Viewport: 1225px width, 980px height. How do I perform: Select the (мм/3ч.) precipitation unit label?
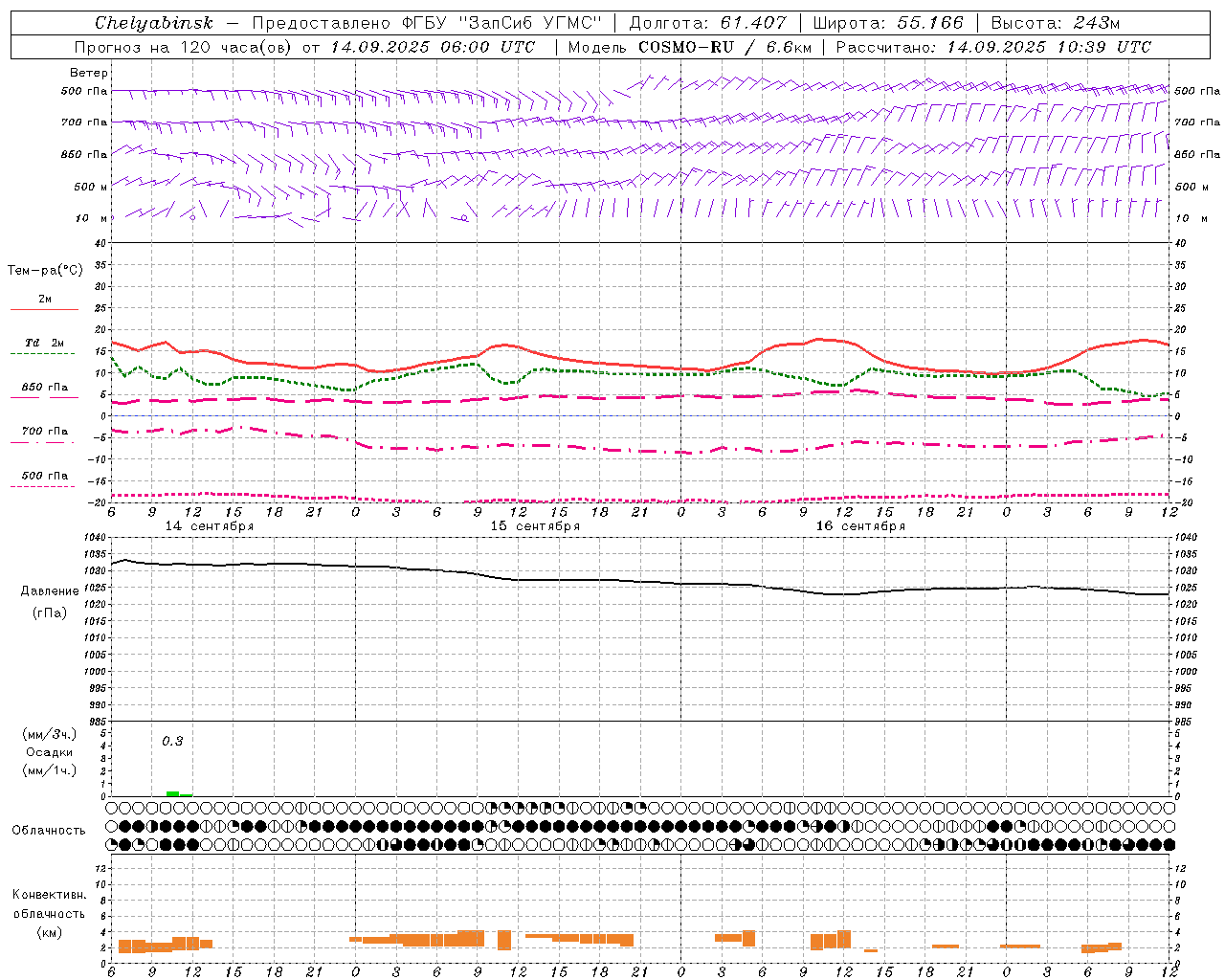click(50, 734)
